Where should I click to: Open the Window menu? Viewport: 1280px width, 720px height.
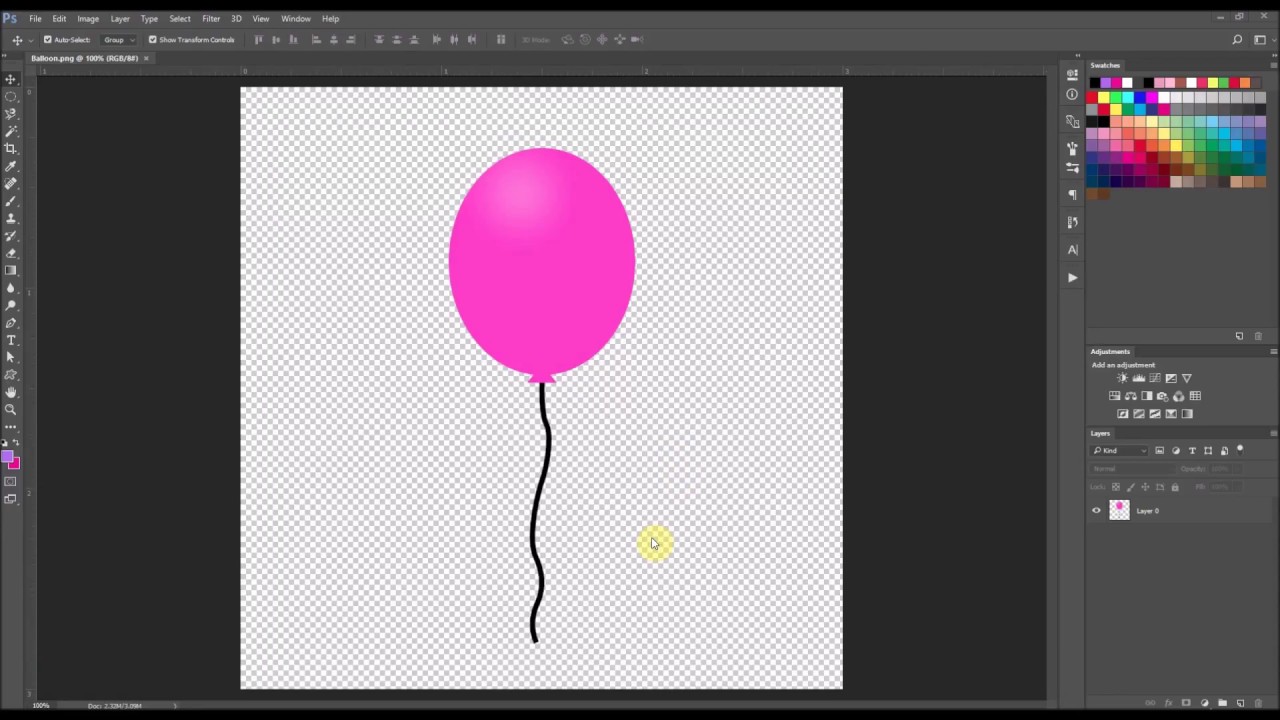(296, 19)
